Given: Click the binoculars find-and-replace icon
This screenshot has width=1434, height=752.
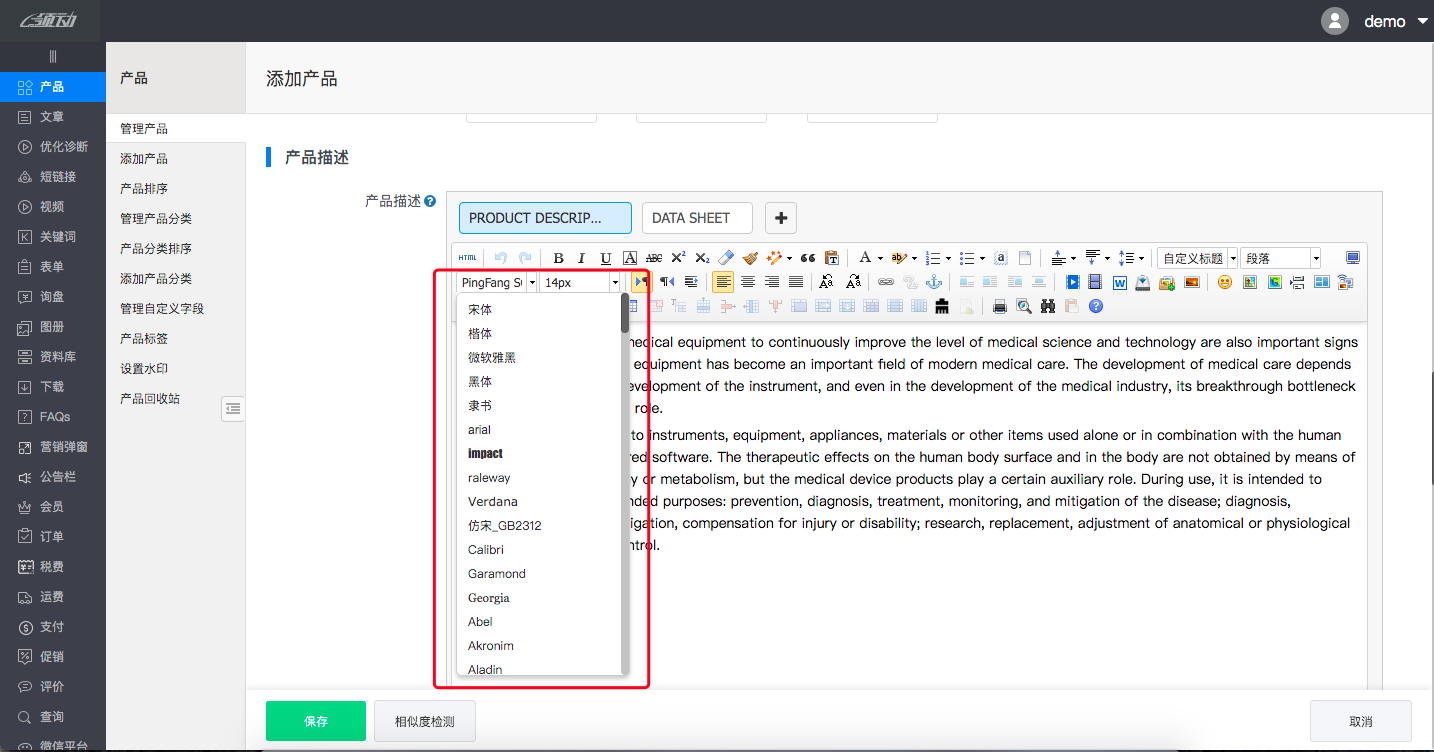Looking at the screenshot, I should tap(1048, 306).
